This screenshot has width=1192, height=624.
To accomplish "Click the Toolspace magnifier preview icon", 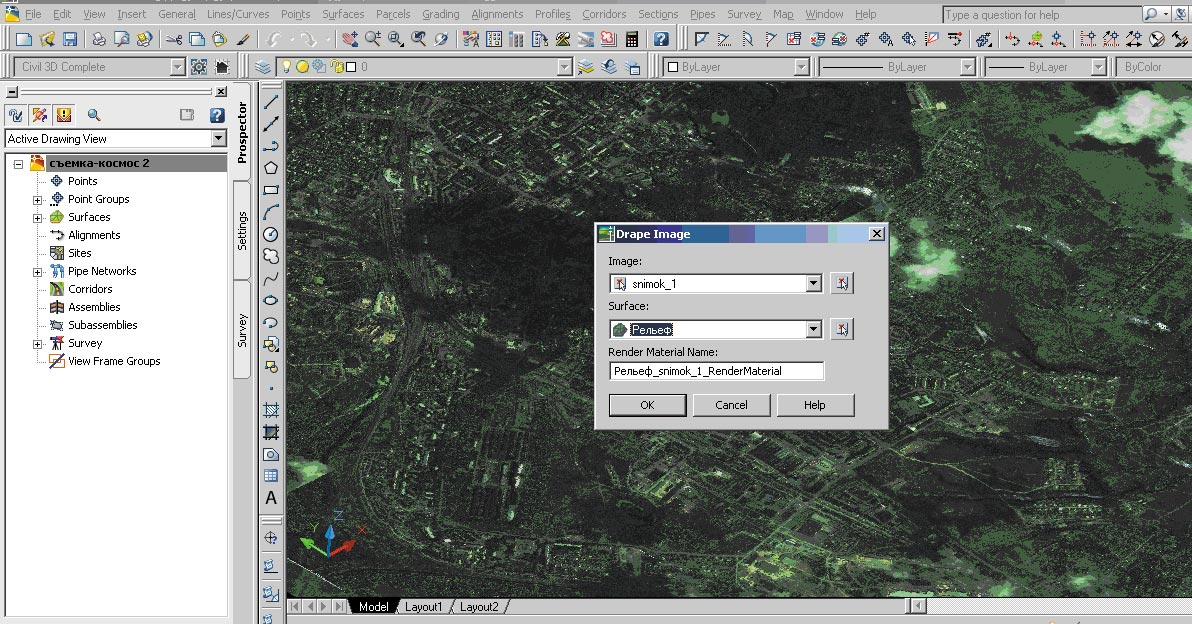I will coord(94,115).
